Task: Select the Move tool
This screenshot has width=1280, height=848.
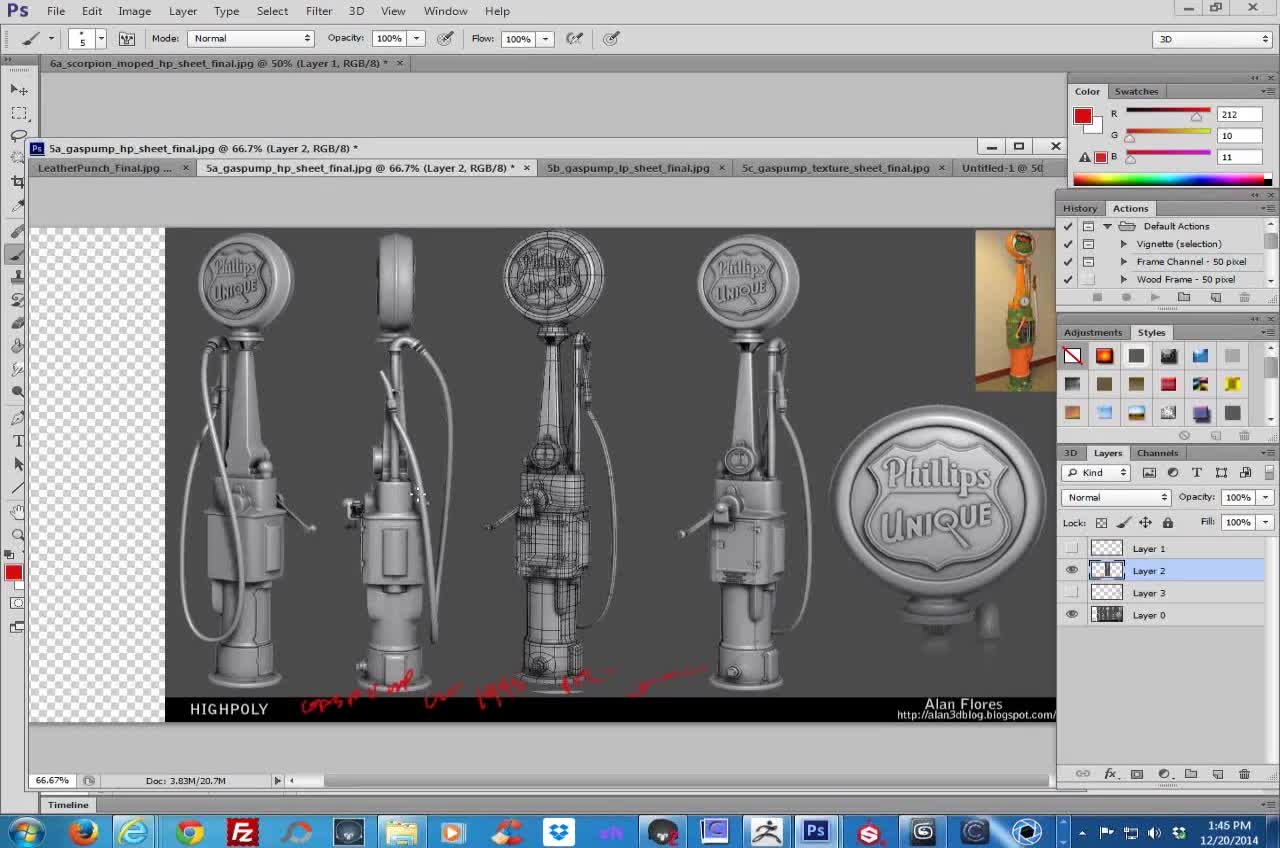Action: [x=18, y=90]
